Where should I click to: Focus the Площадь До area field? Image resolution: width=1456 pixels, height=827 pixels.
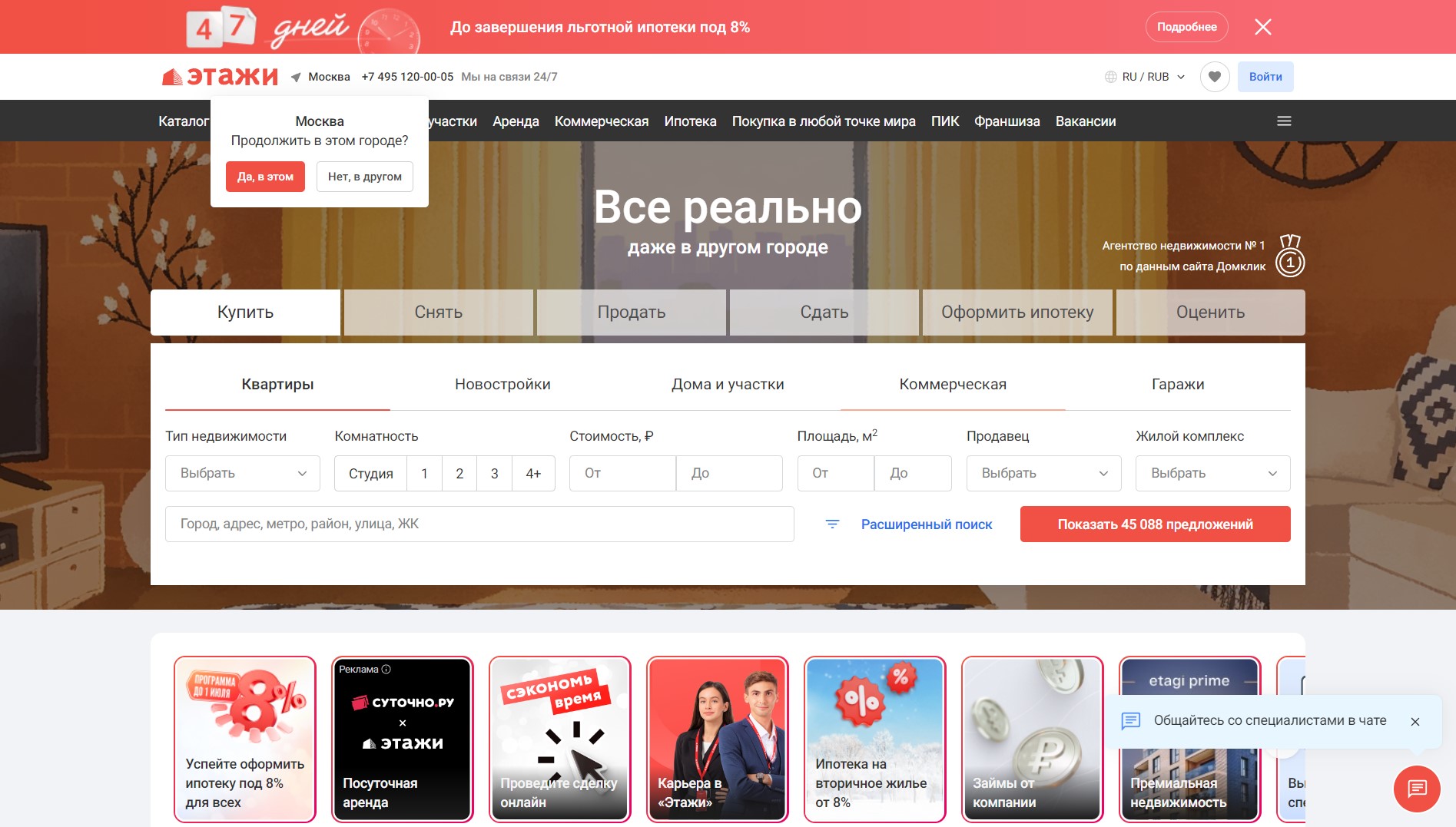tap(913, 473)
